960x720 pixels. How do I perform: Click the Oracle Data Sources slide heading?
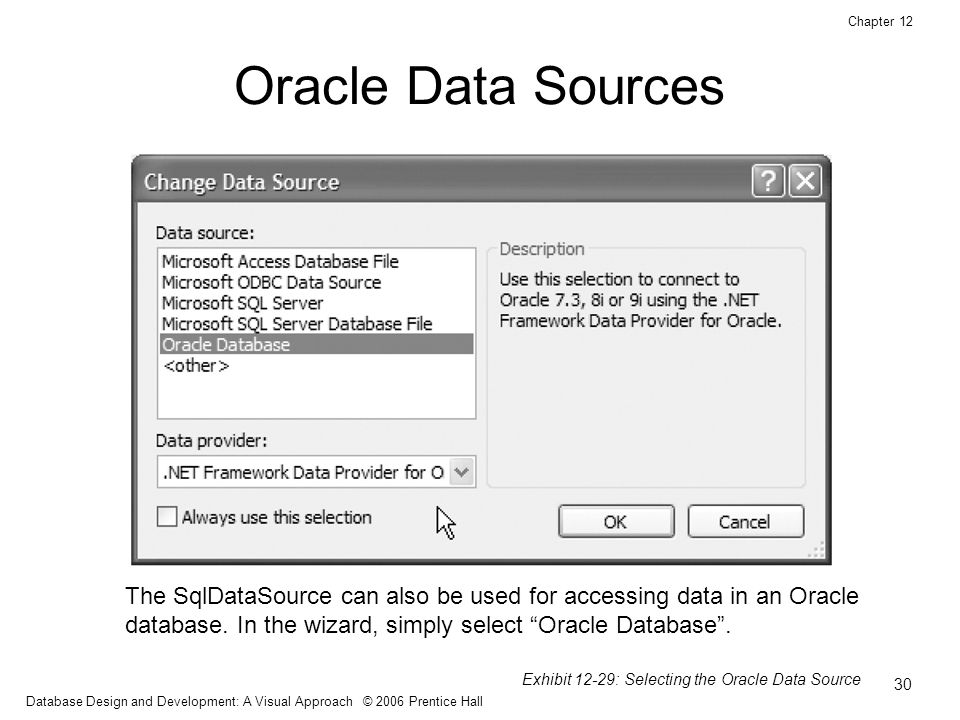point(479,86)
